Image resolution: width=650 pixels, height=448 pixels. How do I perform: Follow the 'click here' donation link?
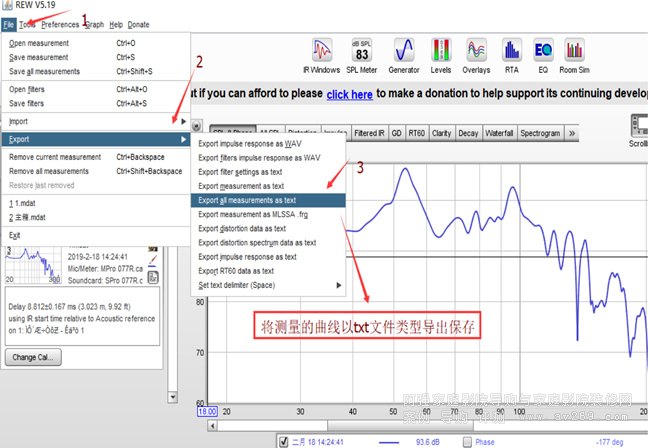(348, 94)
